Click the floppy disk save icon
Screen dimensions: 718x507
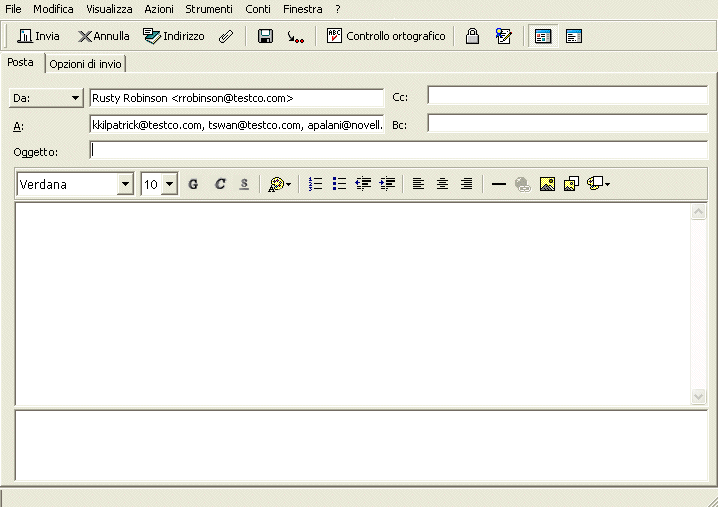[x=265, y=36]
